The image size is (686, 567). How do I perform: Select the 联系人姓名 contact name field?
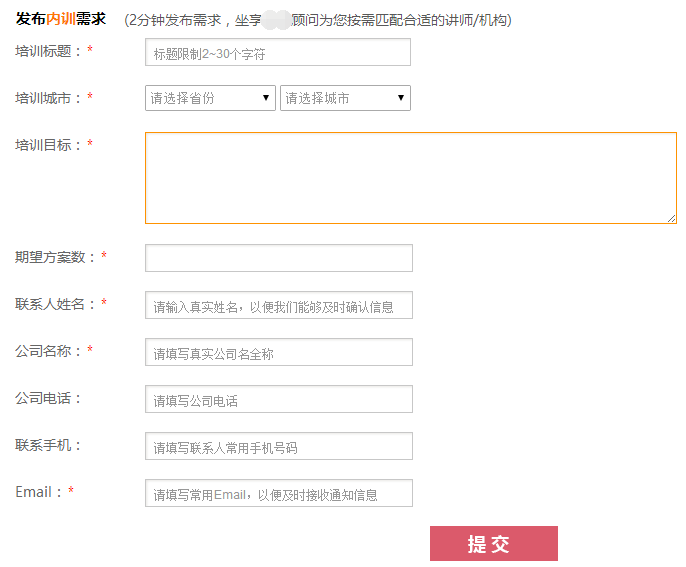pos(278,306)
